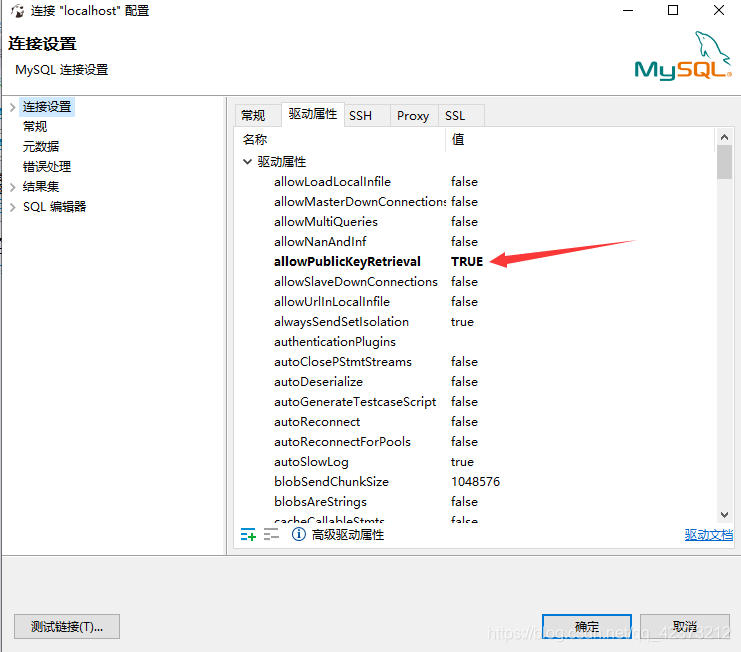
Task: Click the false value of allowMultiQueries
Action: (464, 222)
